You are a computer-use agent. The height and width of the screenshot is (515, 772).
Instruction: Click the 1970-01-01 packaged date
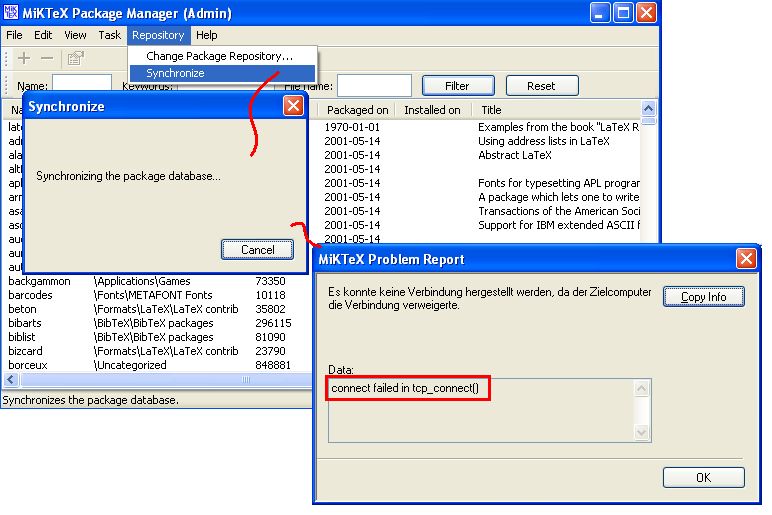(x=352, y=127)
